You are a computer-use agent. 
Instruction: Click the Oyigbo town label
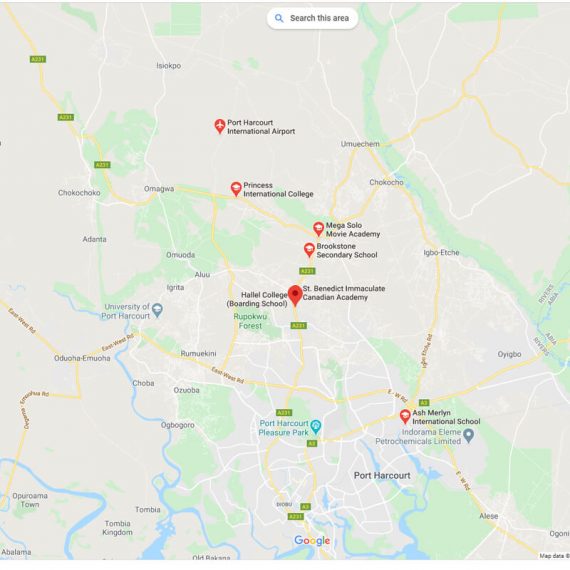(x=509, y=354)
